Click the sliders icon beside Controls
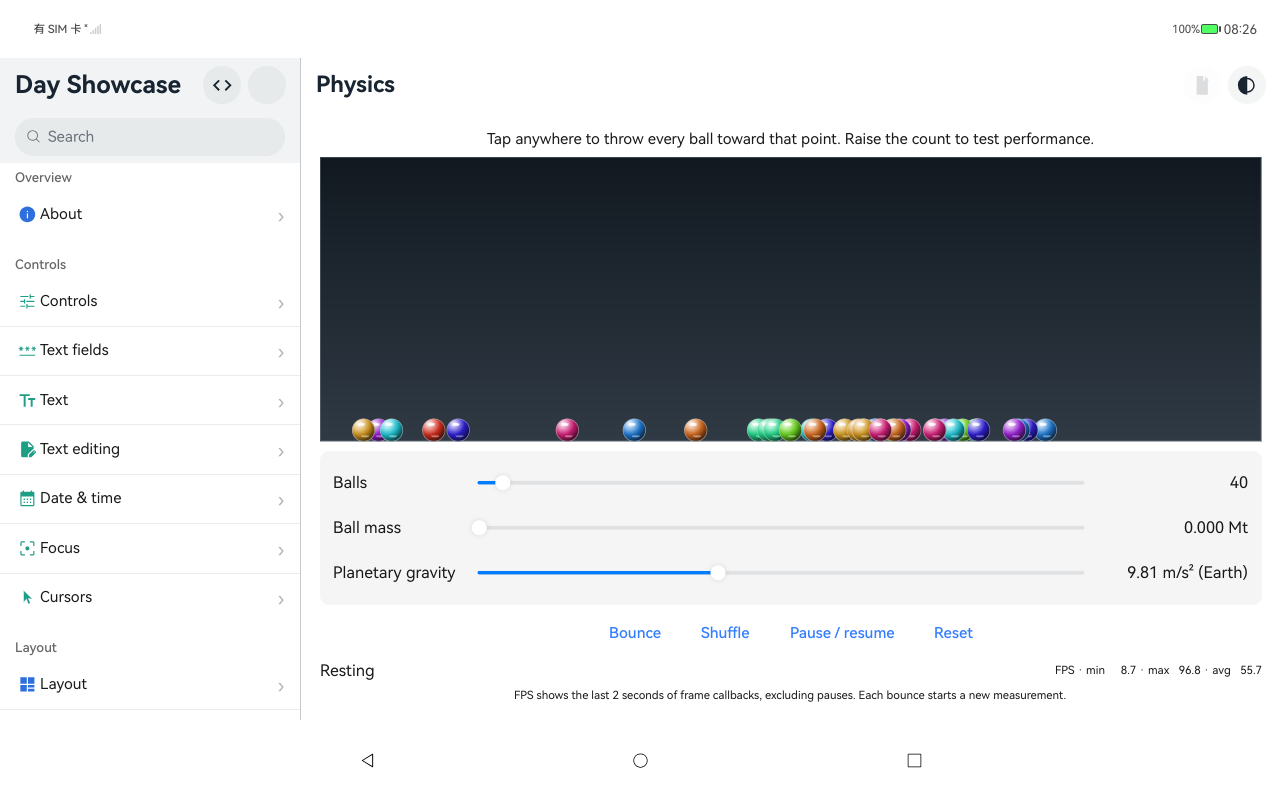The image size is (1280, 800). (27, 301)
